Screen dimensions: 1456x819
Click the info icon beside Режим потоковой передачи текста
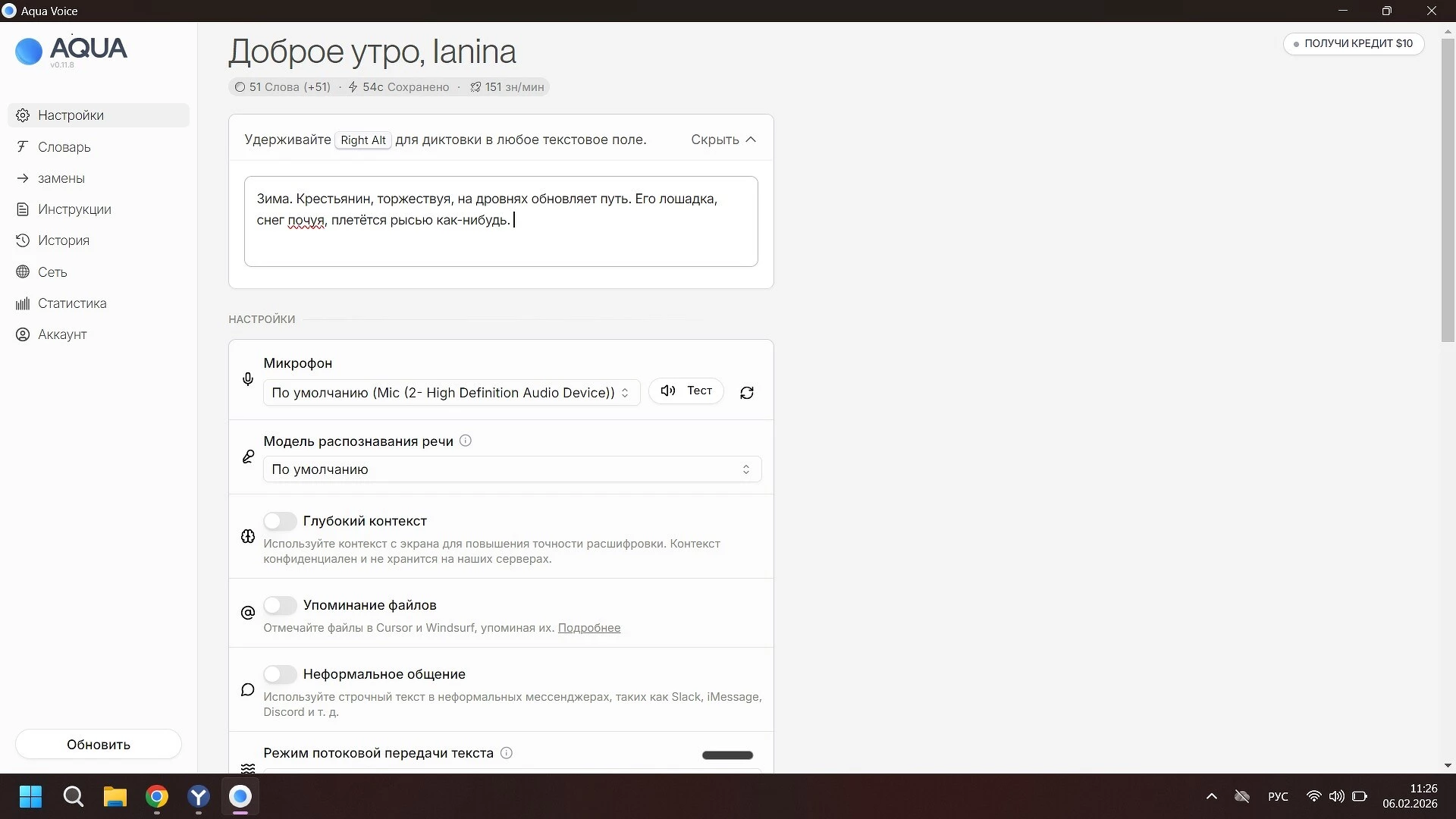[507, 753]
